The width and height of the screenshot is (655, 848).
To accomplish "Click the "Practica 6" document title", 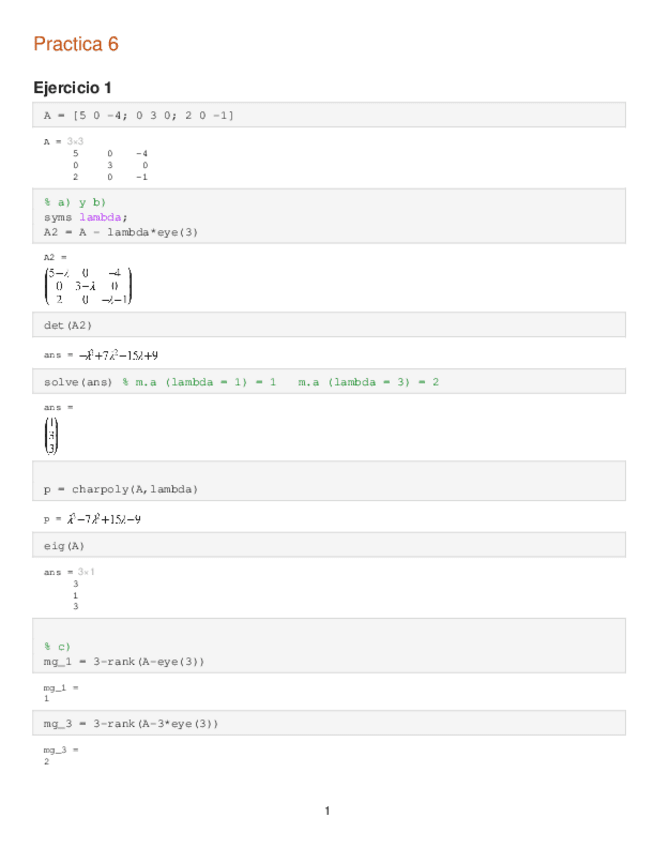I will click(x=76, y=44).
